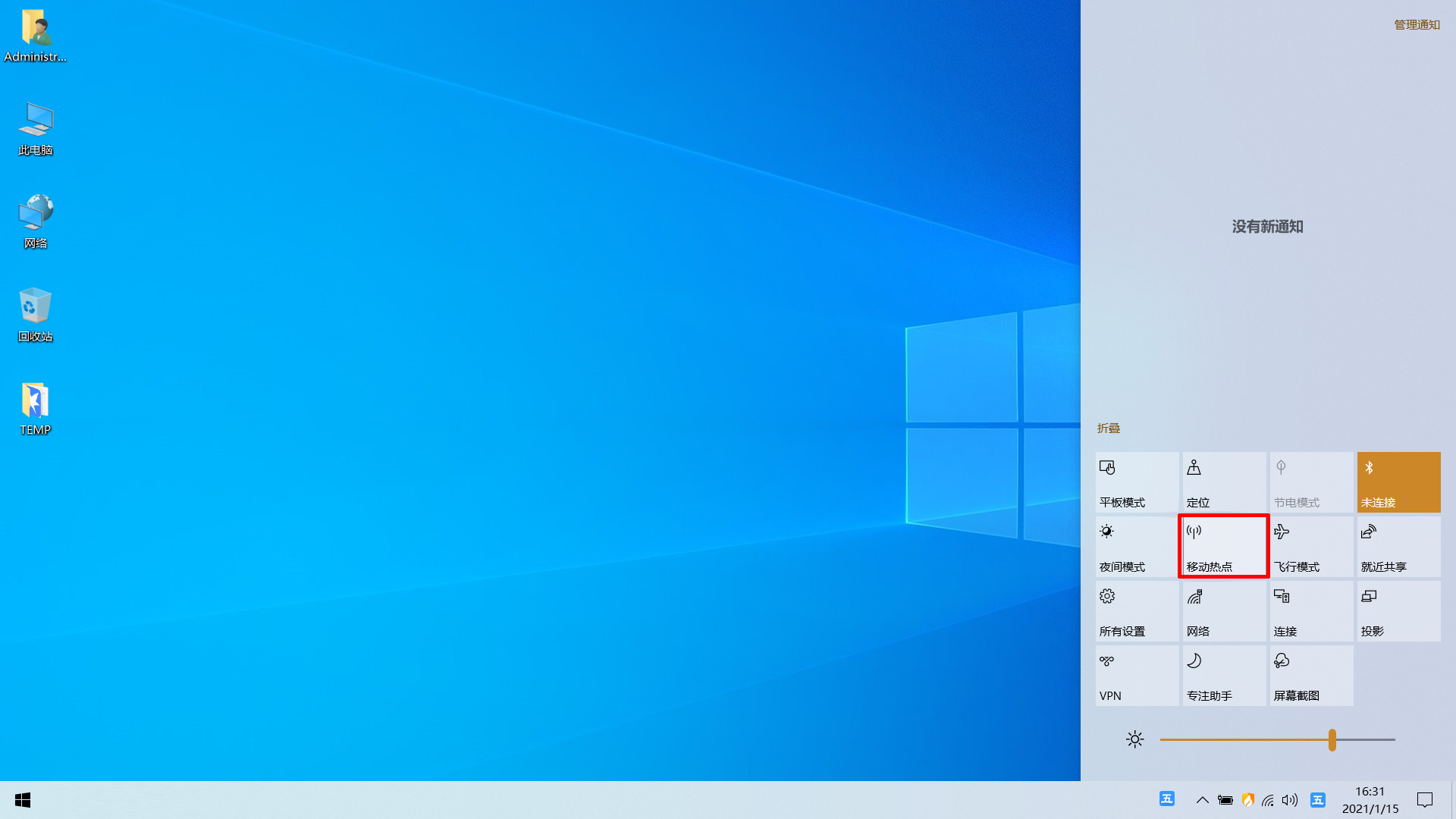The image size is (1456, 819).
Task: Toggle 平板模式 tablet mode
Action: (x=1136, y=482)
